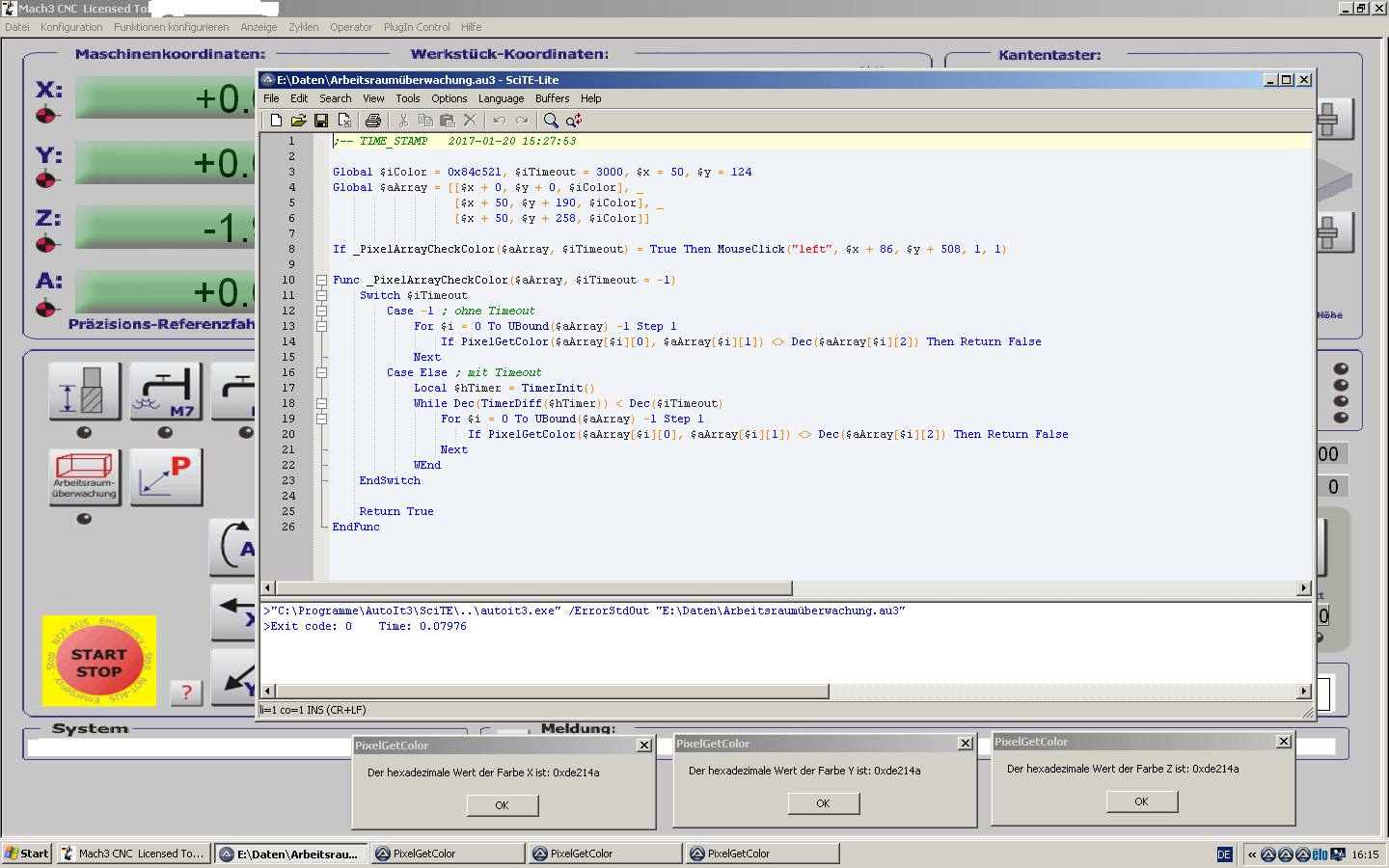Click the Replace icon in SciTE toolbar
Screen dimensions: 1389x868
coord(574,121)
